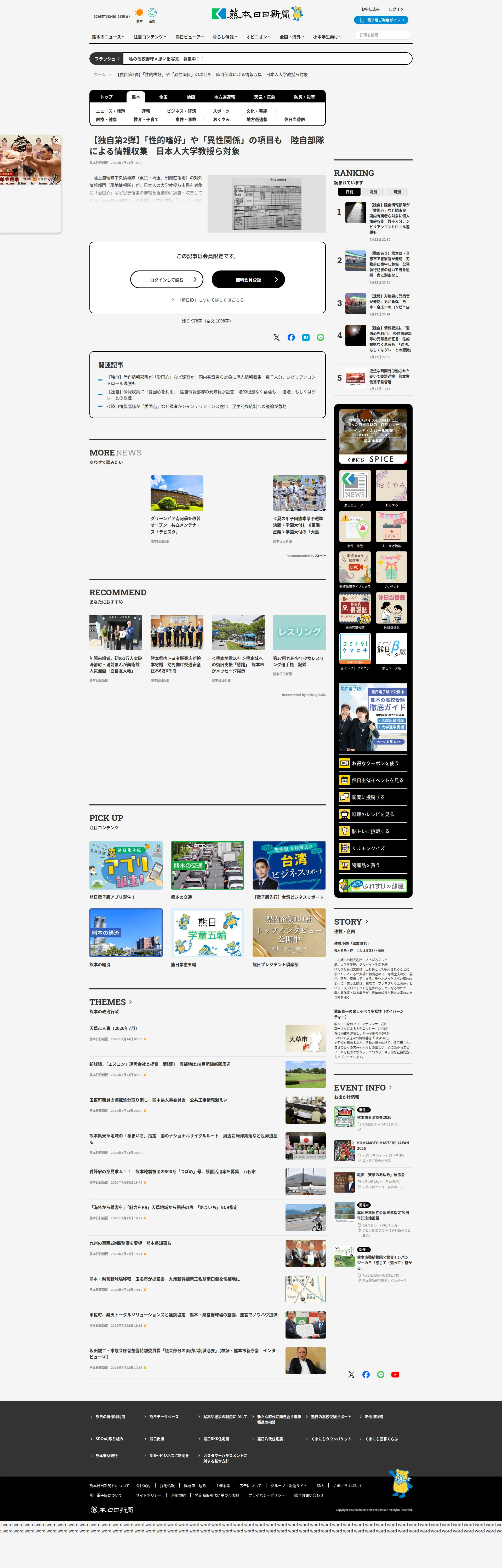
Task: Open the お出かけ情報 EVENT tile
Action: pos(392,527)
